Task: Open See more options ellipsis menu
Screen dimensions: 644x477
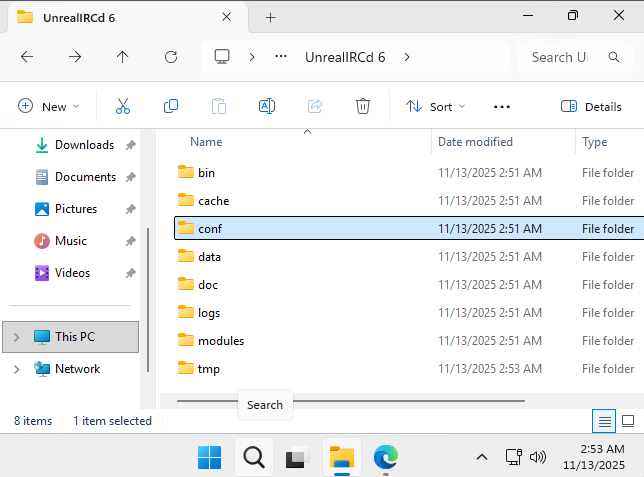Action: pyautogui.click(x=502, y=106)
